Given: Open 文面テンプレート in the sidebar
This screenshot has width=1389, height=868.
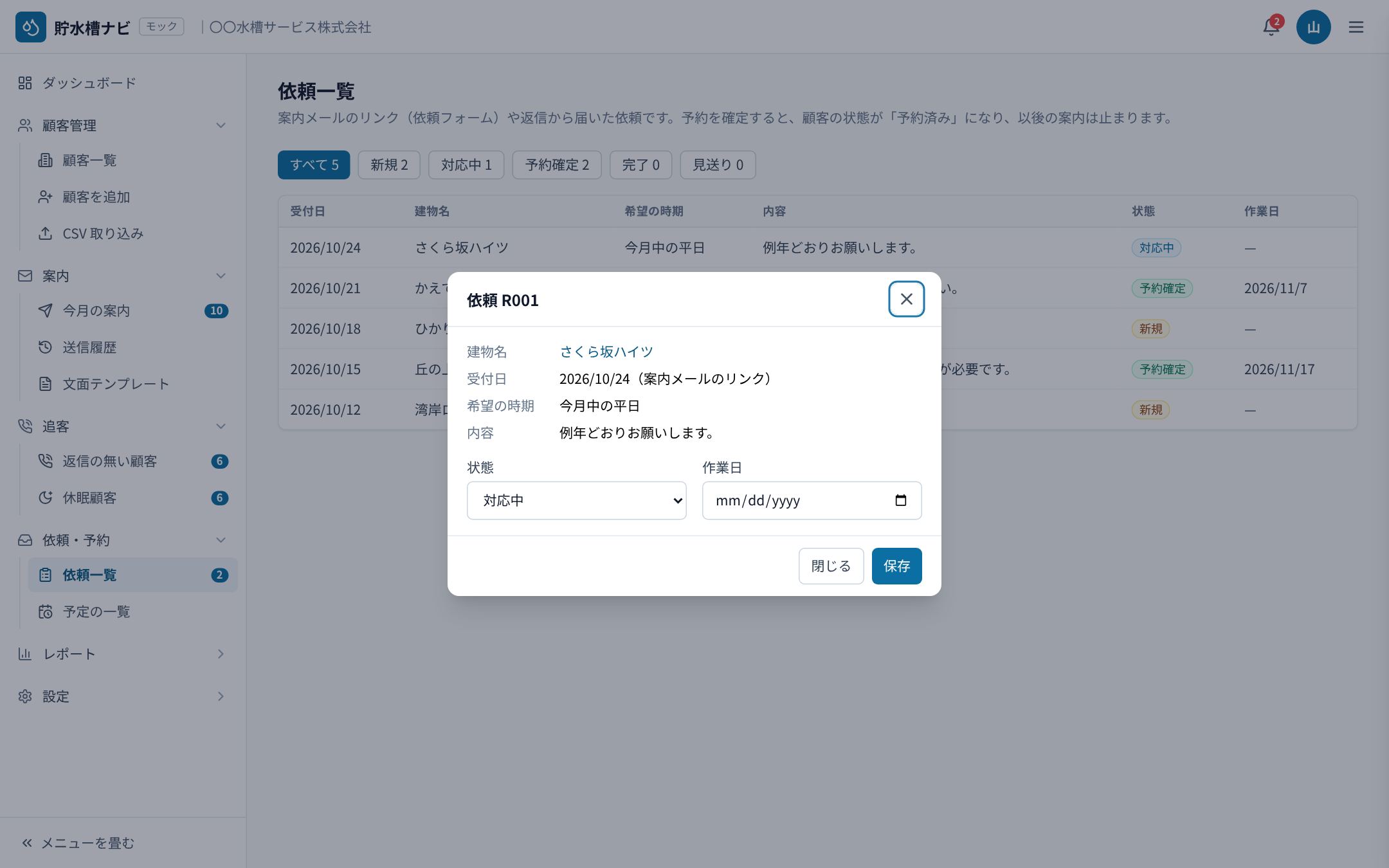Looking at the screenshot, I should click(132, 384).
